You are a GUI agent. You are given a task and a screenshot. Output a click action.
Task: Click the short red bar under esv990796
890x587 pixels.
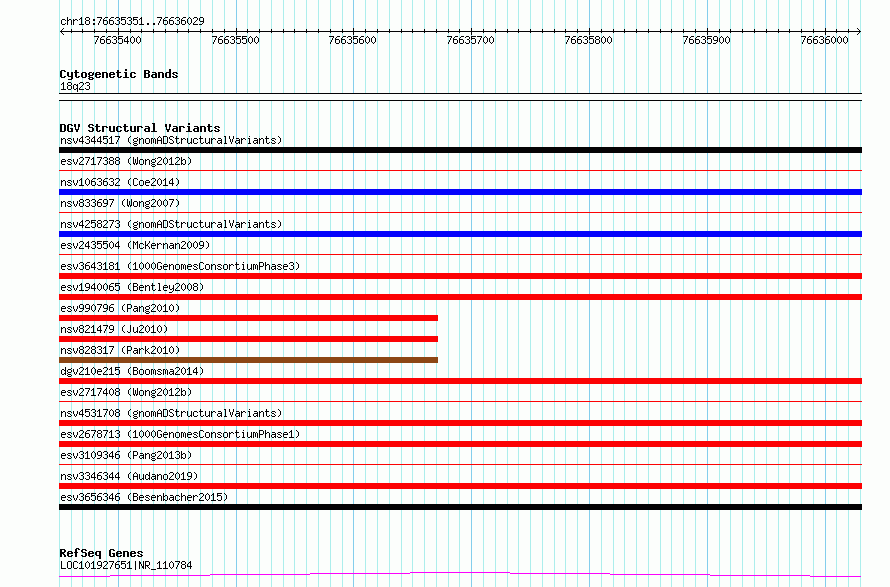(x=249, y=318)
